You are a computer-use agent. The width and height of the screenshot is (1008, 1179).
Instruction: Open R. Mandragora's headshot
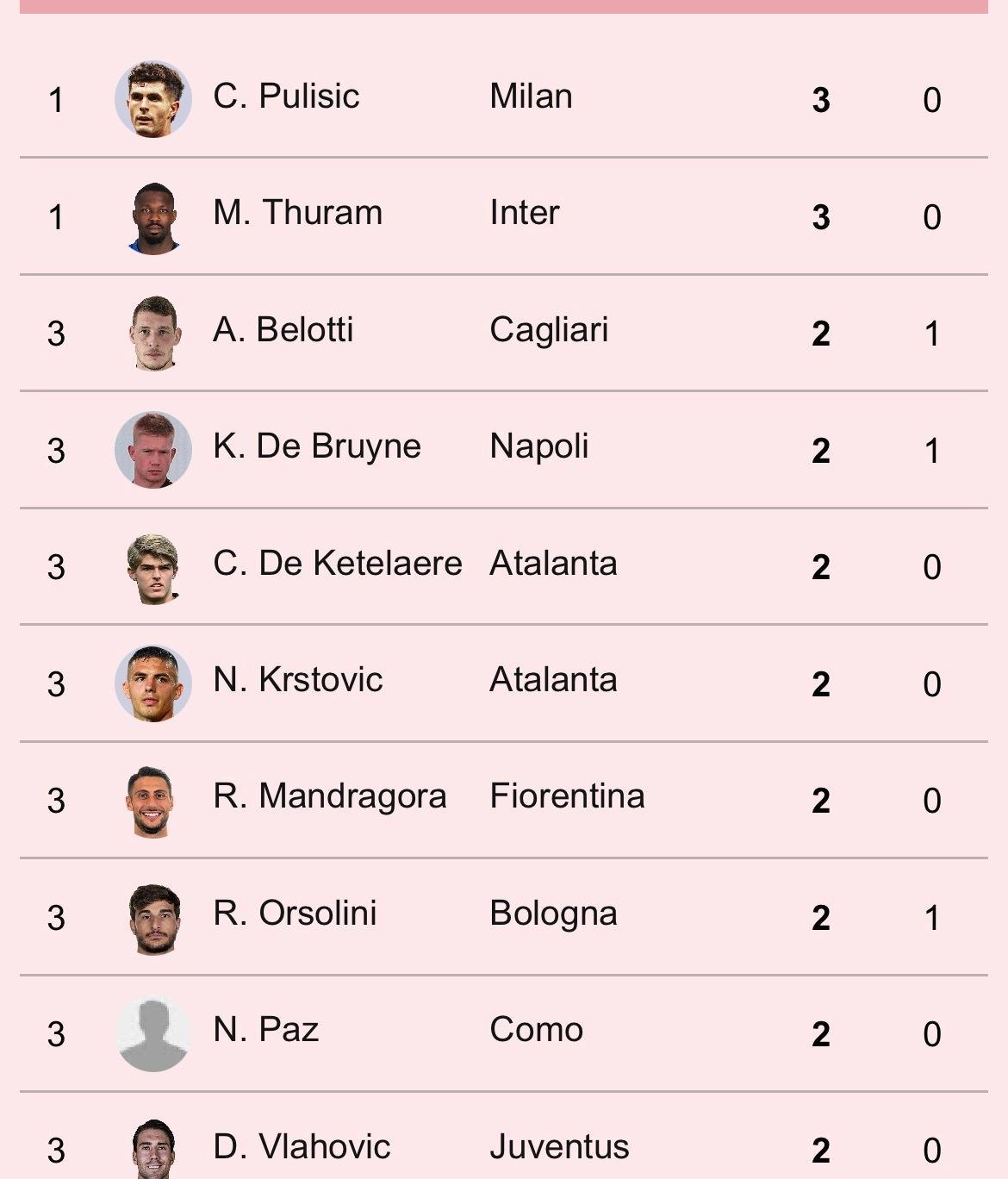(153, 801)
